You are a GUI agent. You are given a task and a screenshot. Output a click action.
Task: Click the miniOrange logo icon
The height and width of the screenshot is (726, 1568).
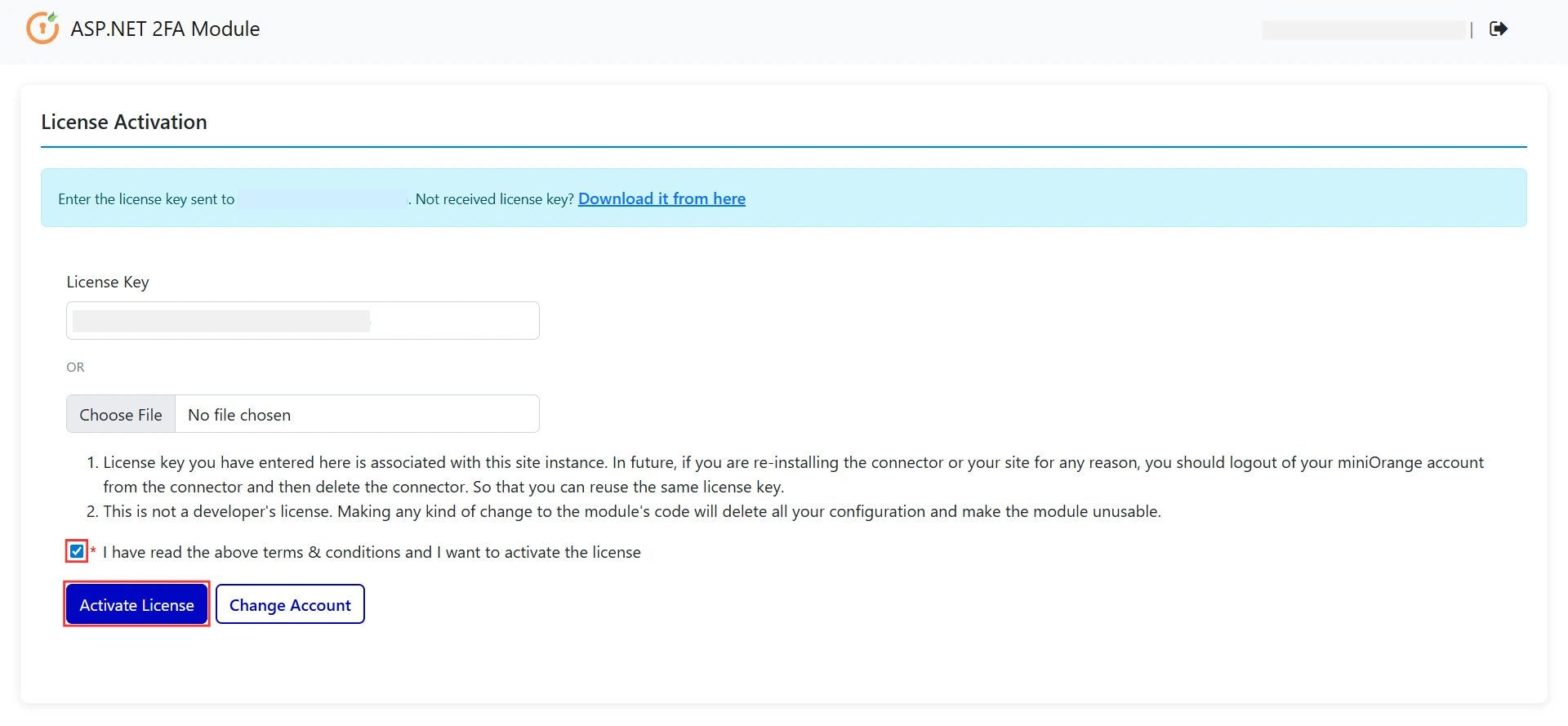[x=42, y=28]
